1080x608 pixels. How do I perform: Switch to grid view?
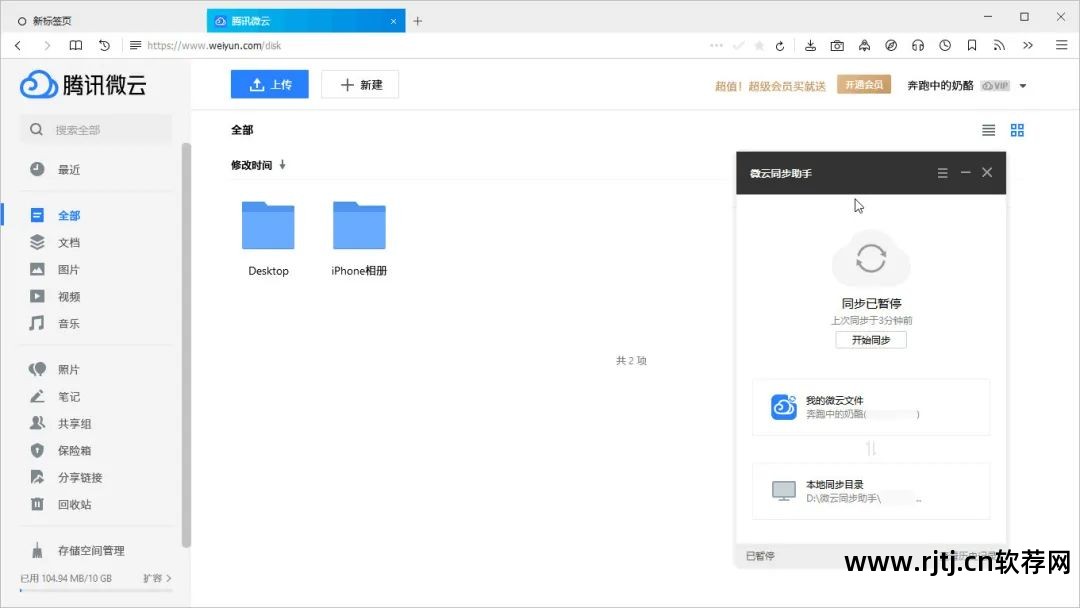(x=1017, y=129)
